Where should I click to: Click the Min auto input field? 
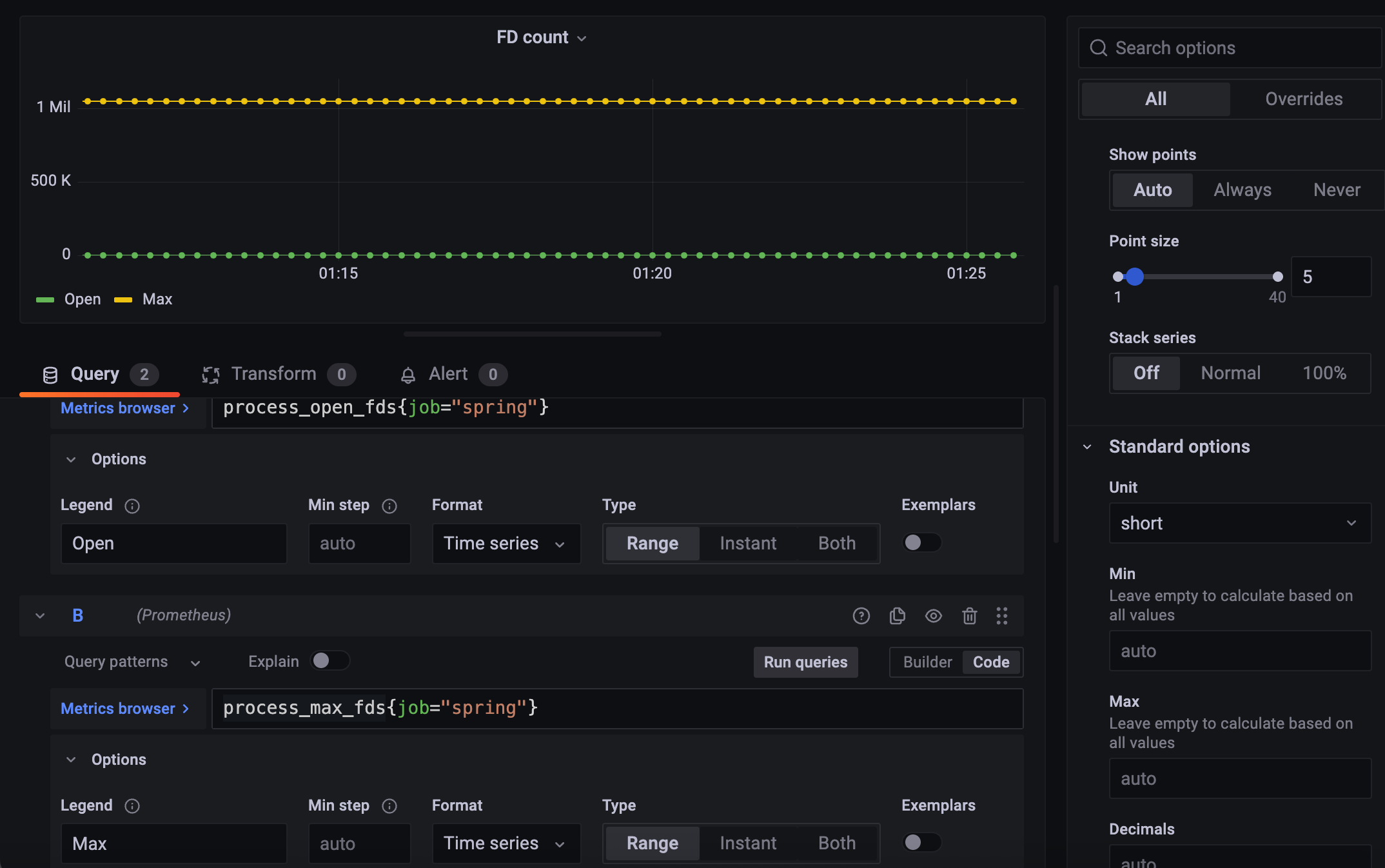(x=1239, y=651)
